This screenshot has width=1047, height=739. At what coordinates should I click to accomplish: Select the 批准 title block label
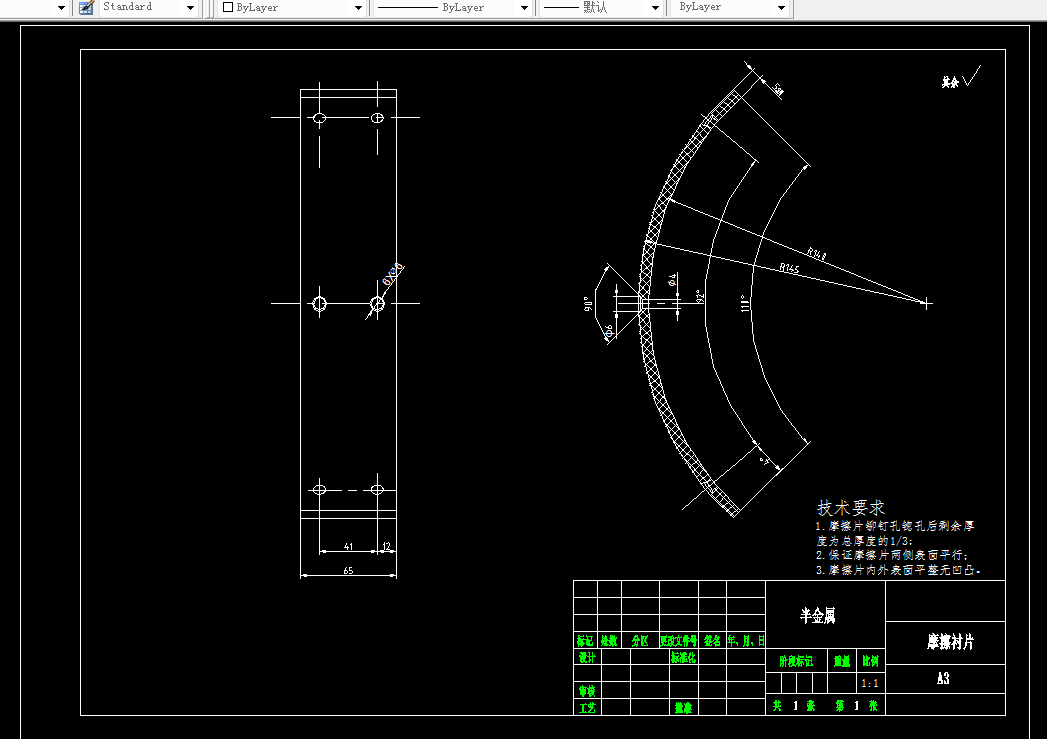point(683,708)
